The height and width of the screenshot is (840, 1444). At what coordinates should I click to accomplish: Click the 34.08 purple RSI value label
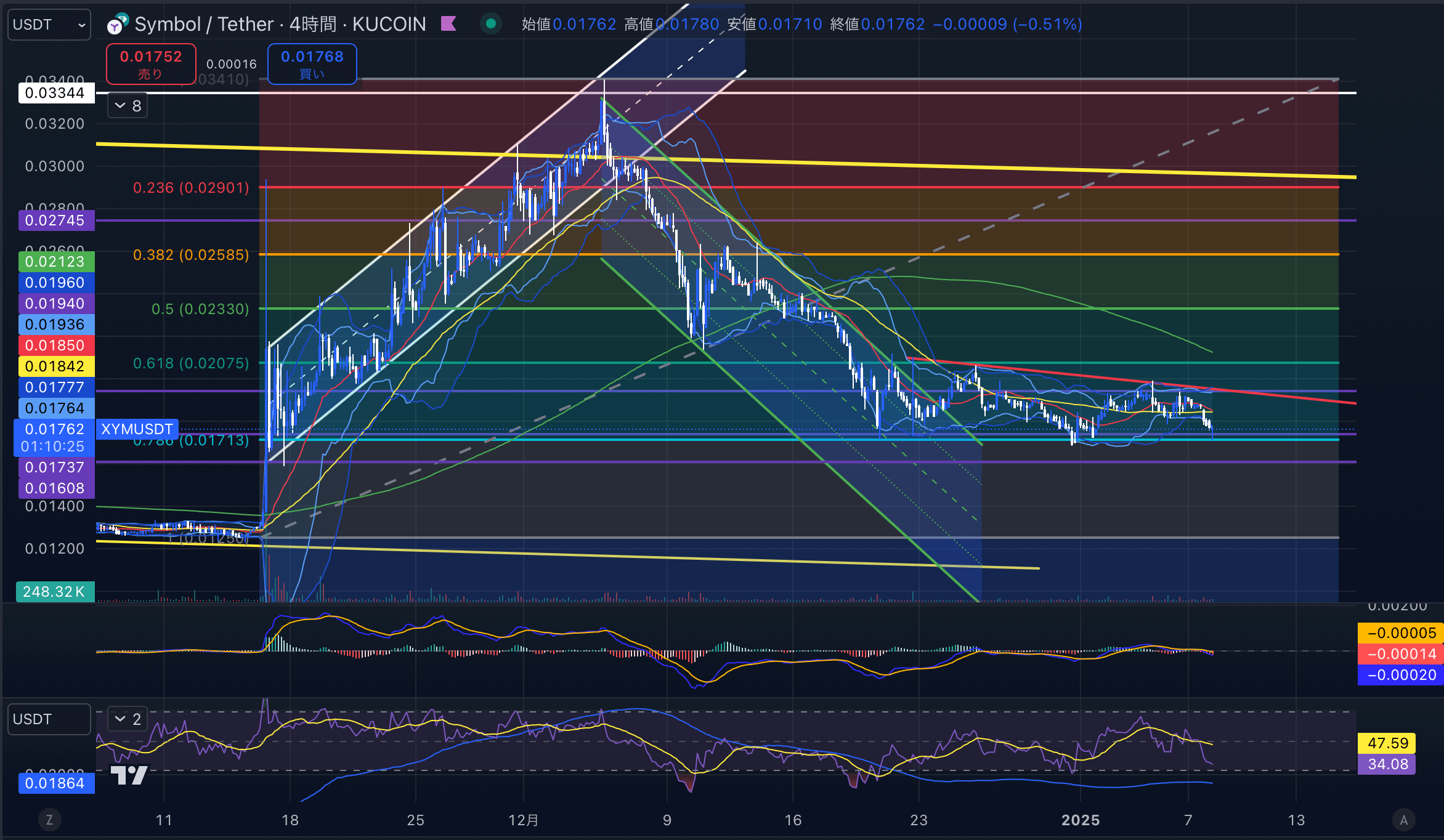click(1387, 764)
